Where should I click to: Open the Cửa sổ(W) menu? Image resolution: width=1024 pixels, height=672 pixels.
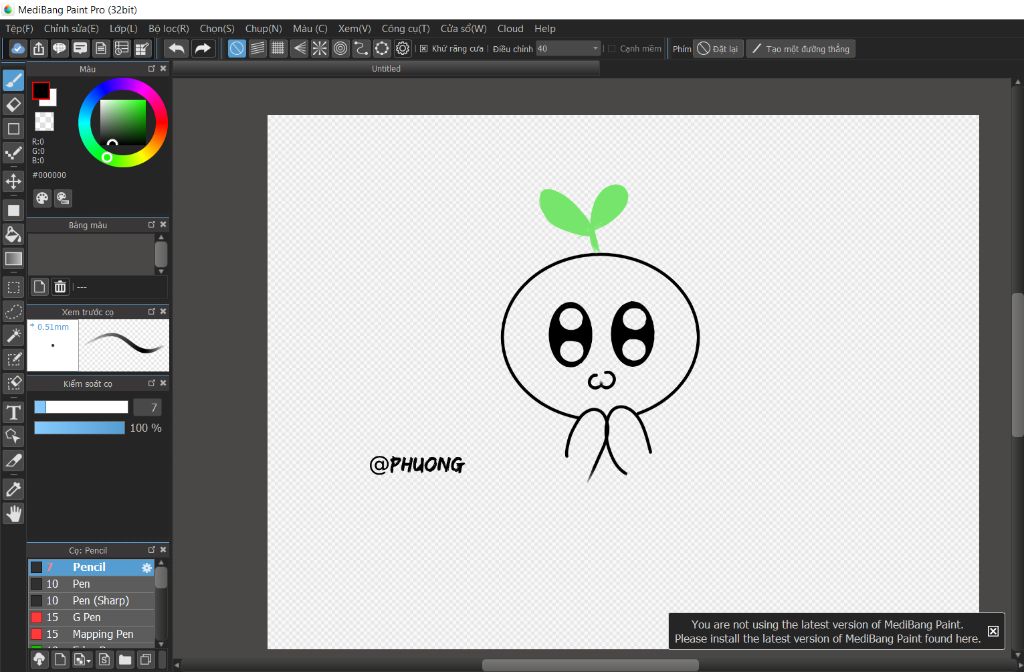click(463, 29)
